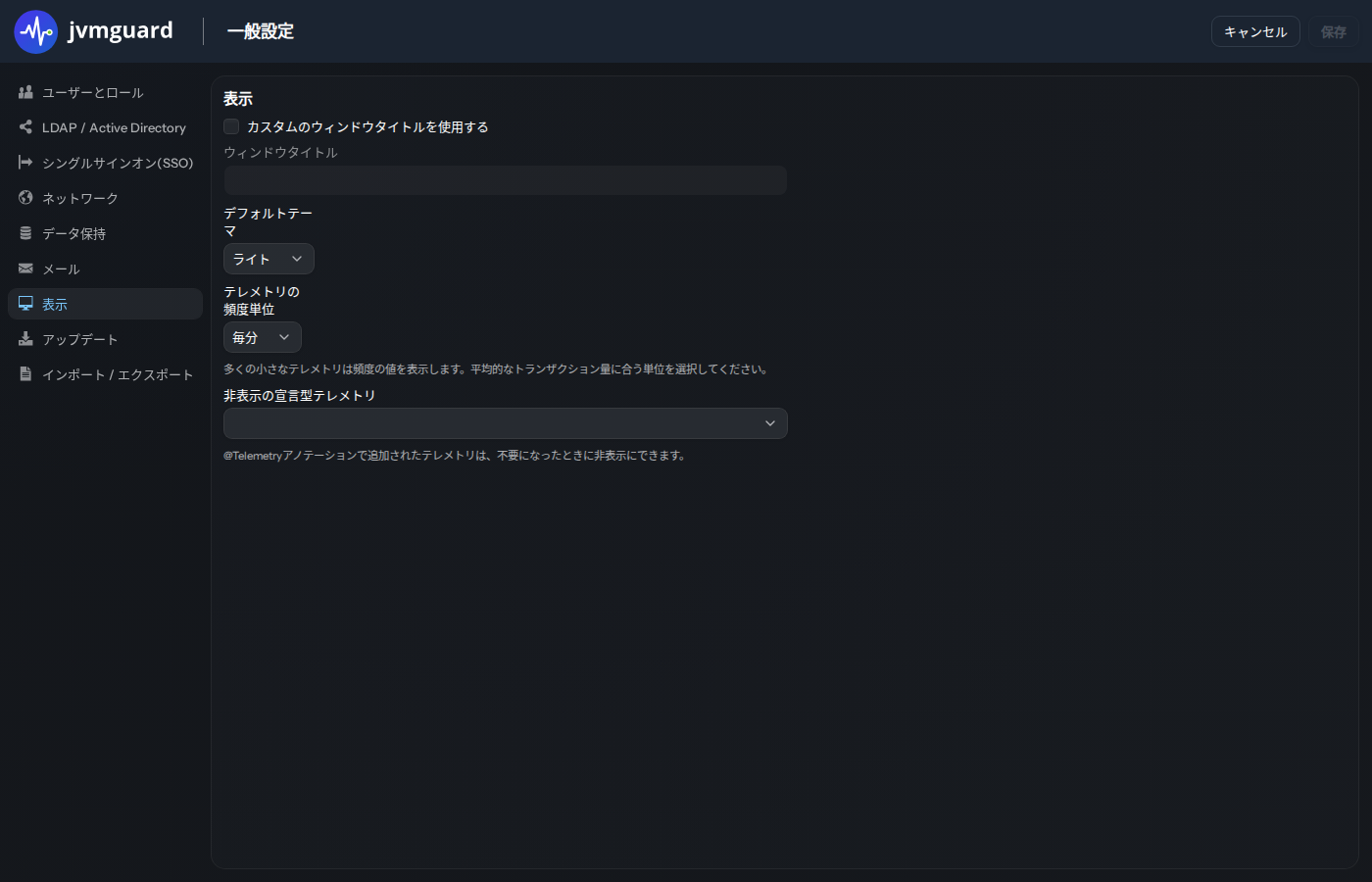Screen dimensions: 1372x882
Task: Click the mail envelope icon
Action: click(x=25, y=269)
